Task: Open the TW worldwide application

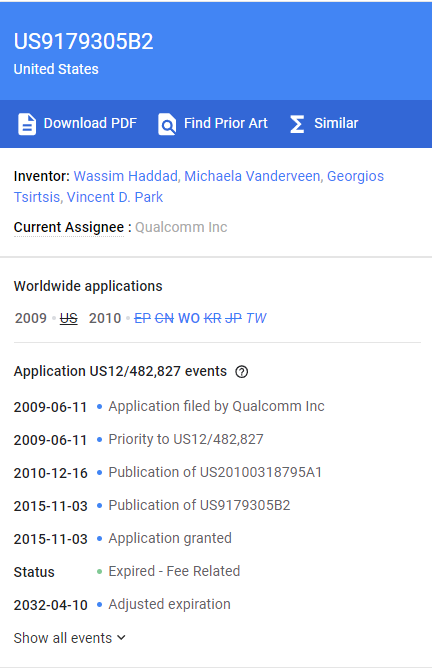Action: [x=256, y=318]
